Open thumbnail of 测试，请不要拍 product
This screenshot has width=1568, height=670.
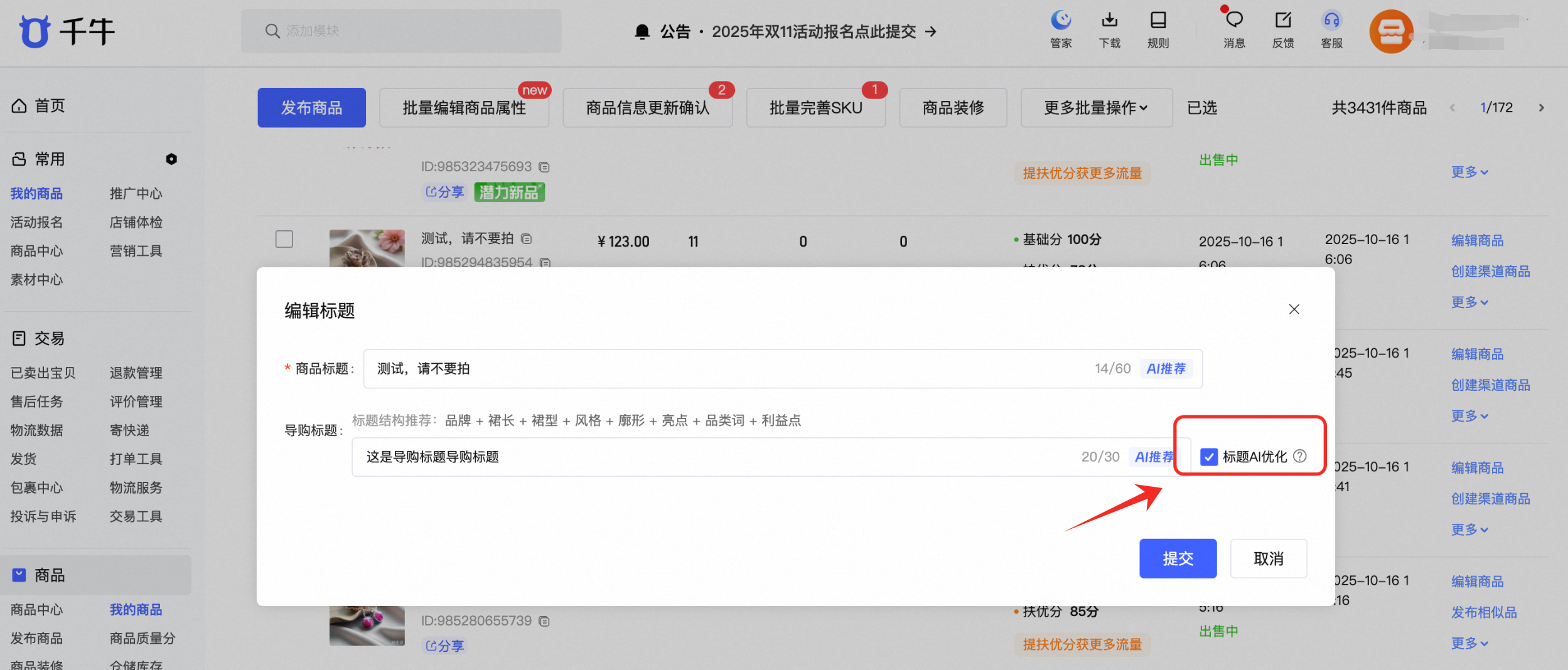tap(367, 248)
